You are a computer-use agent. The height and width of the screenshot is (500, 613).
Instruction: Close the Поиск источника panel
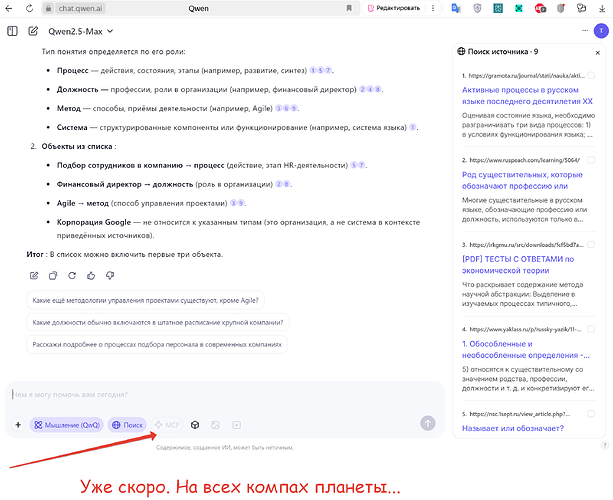597,53
